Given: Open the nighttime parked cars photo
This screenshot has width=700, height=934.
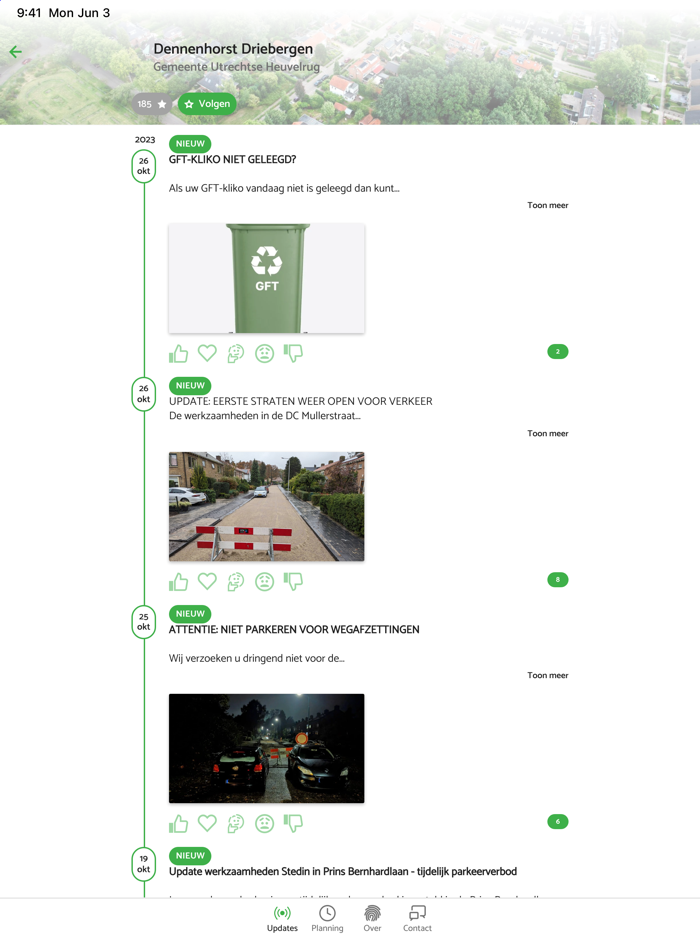Looking at the screenshot, I should [x=266, y=748].
